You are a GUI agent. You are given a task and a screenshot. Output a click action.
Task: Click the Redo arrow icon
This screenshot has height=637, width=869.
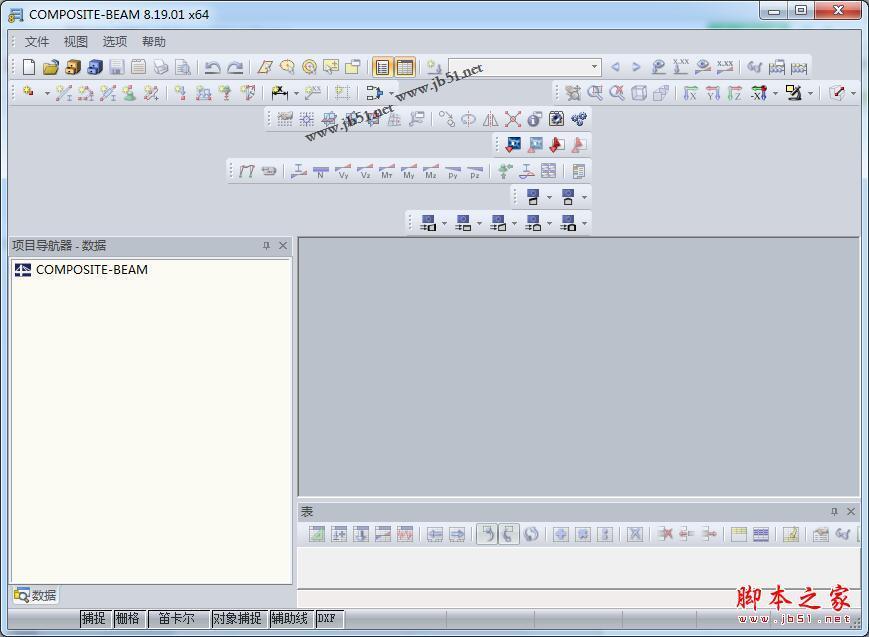[235, 68]
